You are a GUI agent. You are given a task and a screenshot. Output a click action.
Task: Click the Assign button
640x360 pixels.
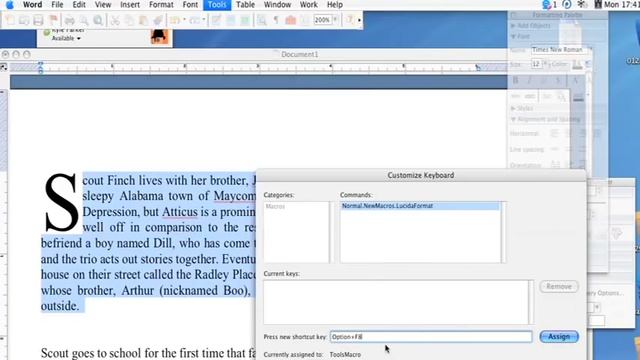pyautogui.click(x=559, y=337)
